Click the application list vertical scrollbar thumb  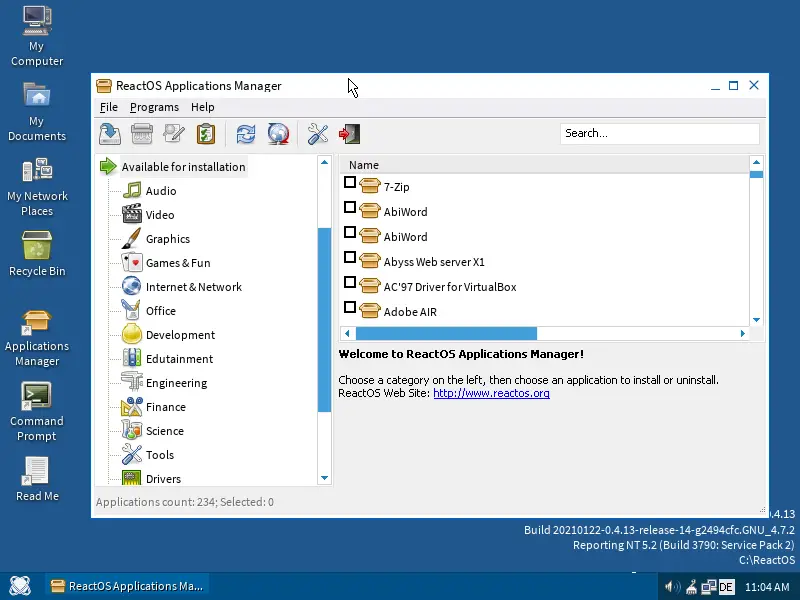click(757, 174)
